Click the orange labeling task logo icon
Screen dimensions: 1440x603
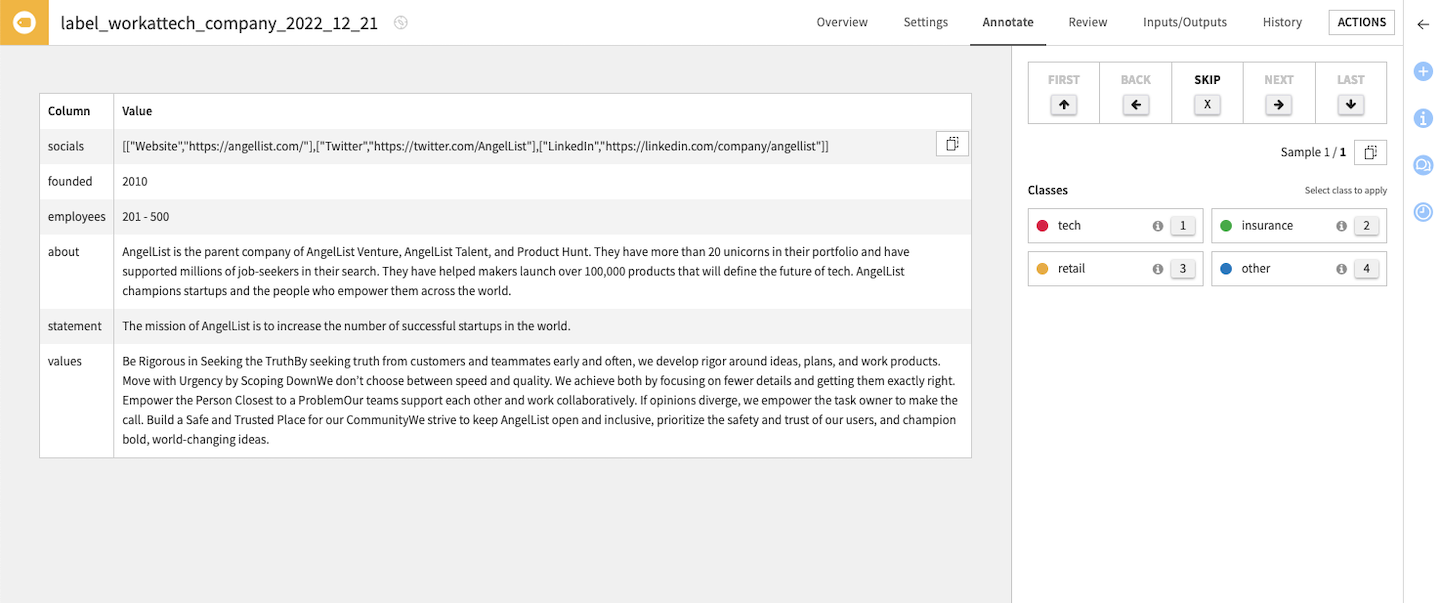tap(24, 23)
